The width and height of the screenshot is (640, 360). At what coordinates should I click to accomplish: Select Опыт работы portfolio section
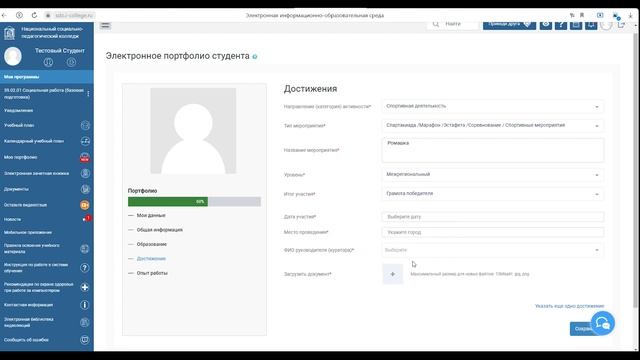point(152,273)
